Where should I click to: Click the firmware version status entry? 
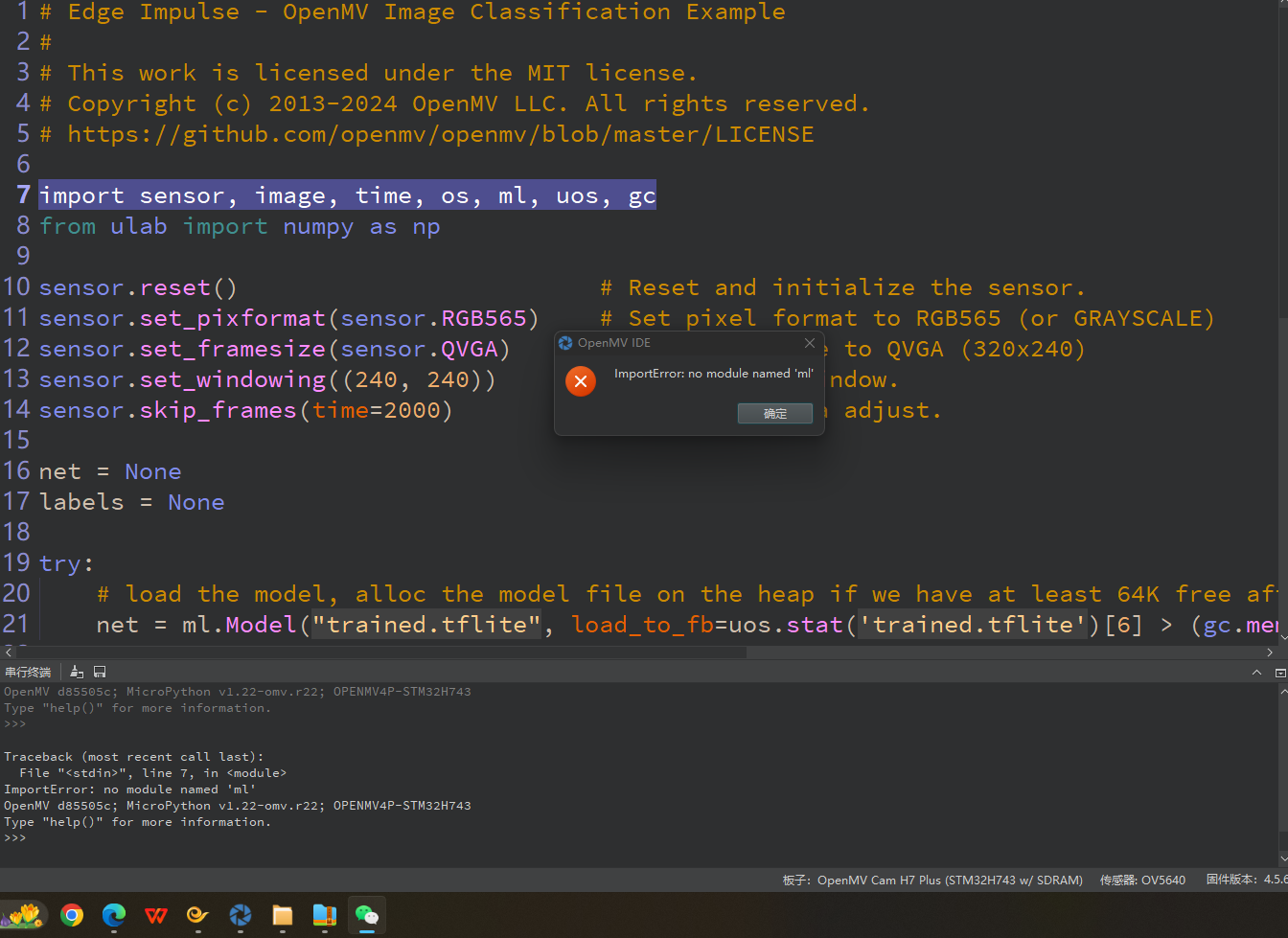pyautogui.click(x=1246, y=880)
